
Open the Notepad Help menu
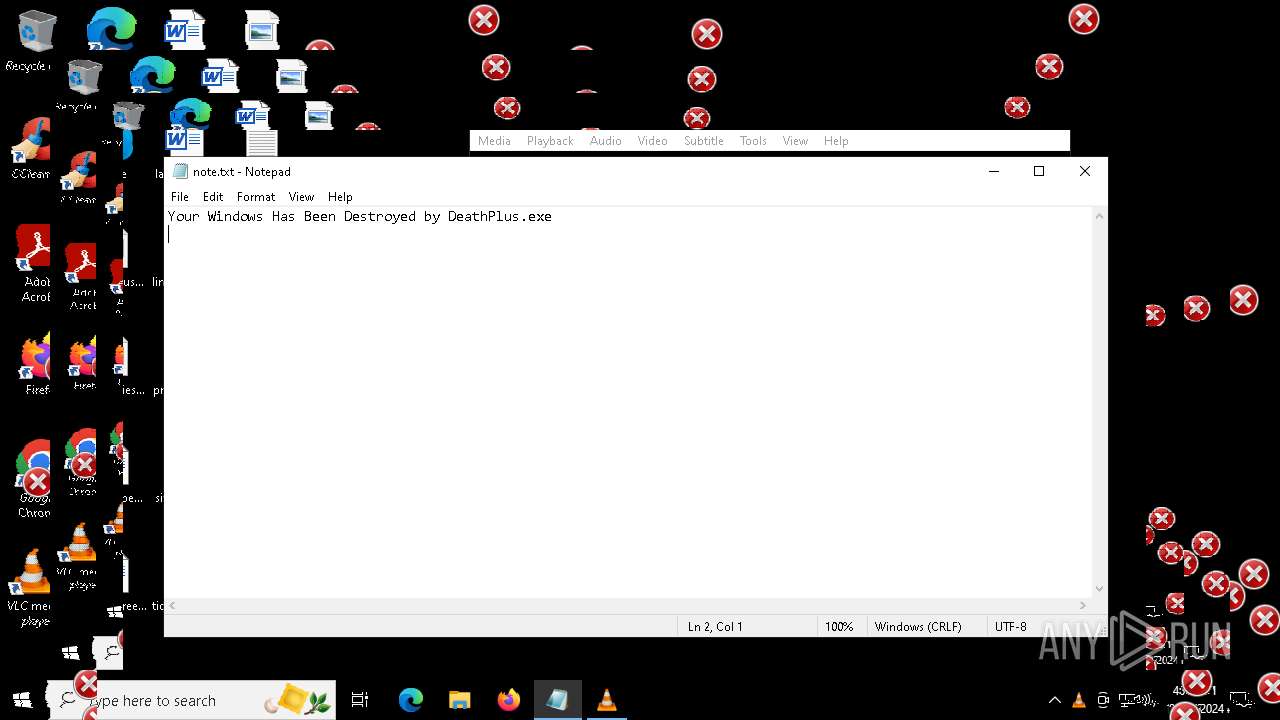click(340, 197)
